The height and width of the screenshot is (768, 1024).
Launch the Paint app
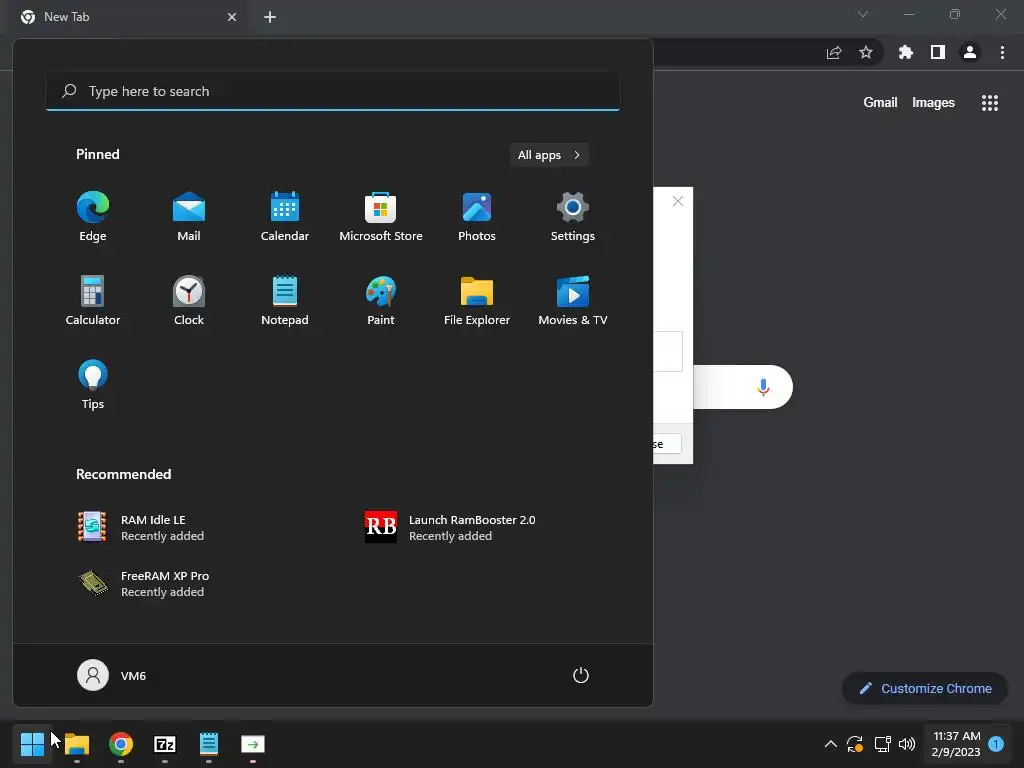coord(381,300)
